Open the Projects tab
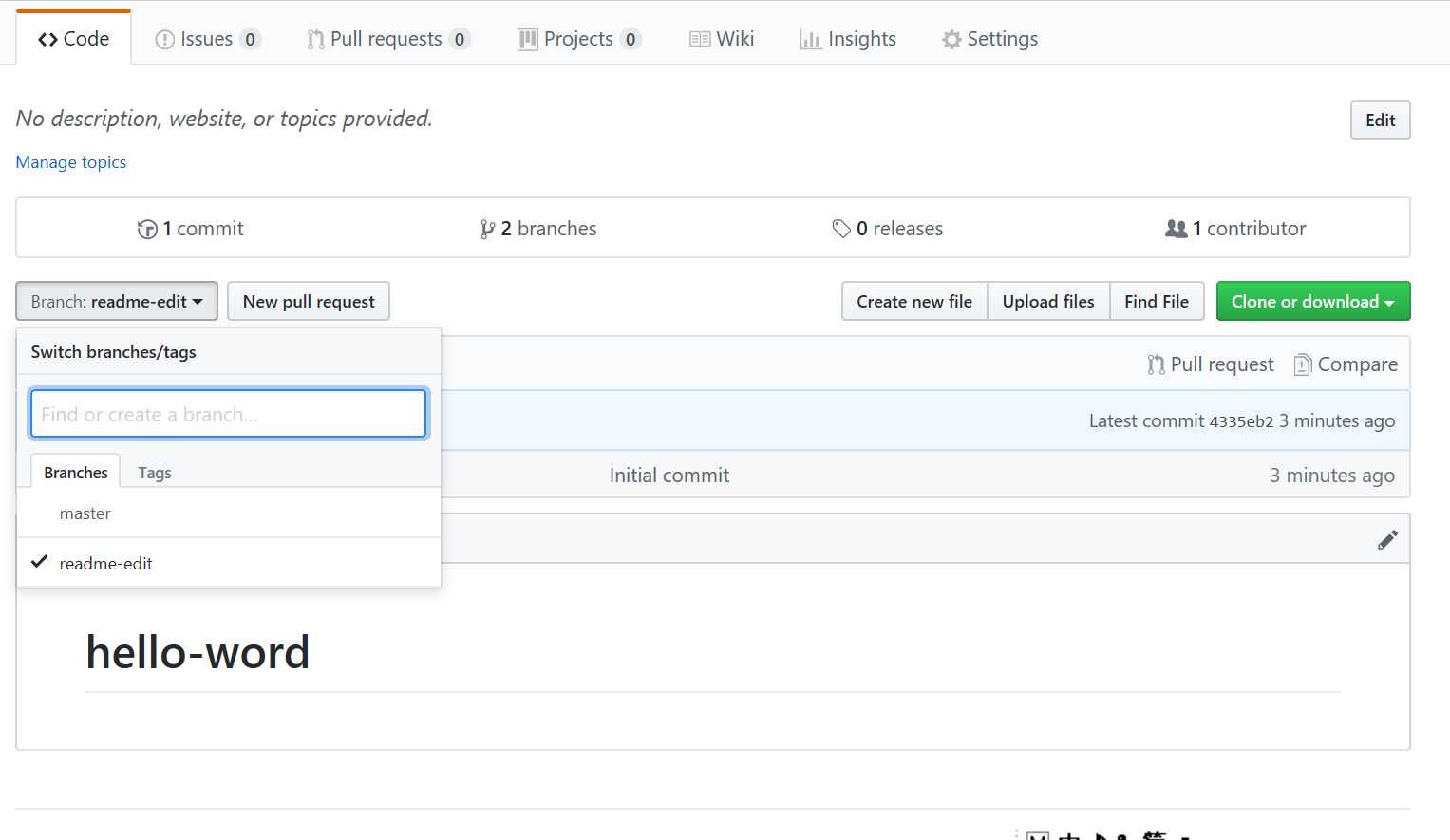 tap(579, 39)
